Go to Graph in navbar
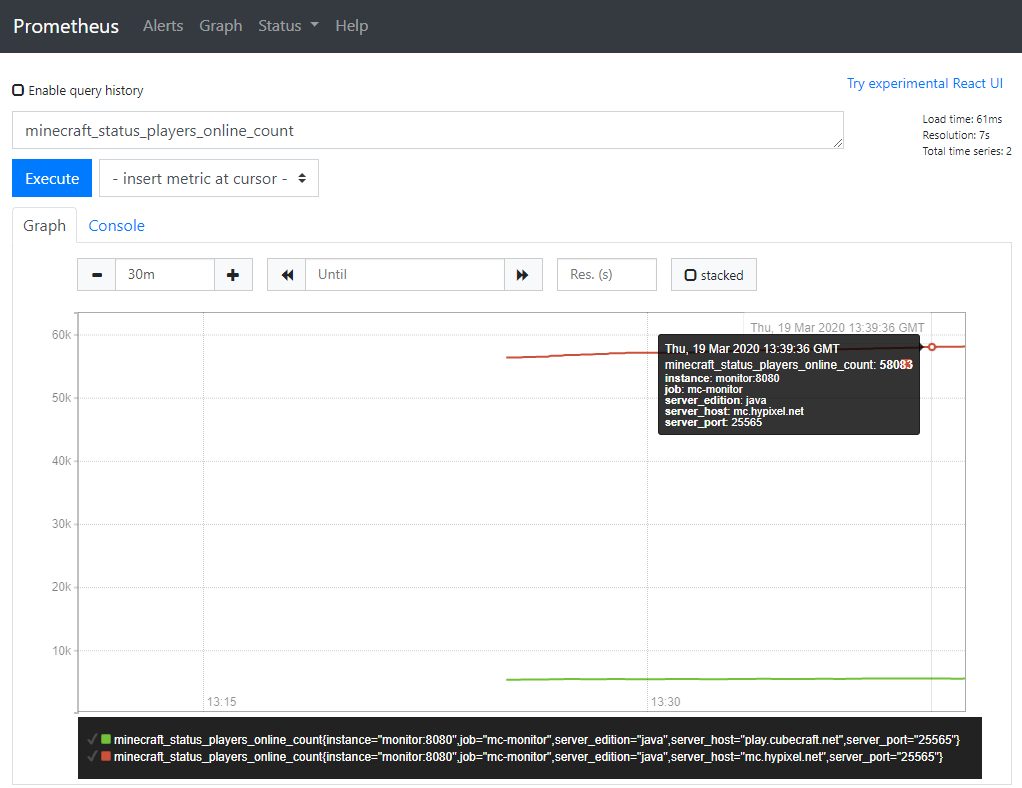The width and height of the screenshot is (1022, 788). click(x=220, y=25)
